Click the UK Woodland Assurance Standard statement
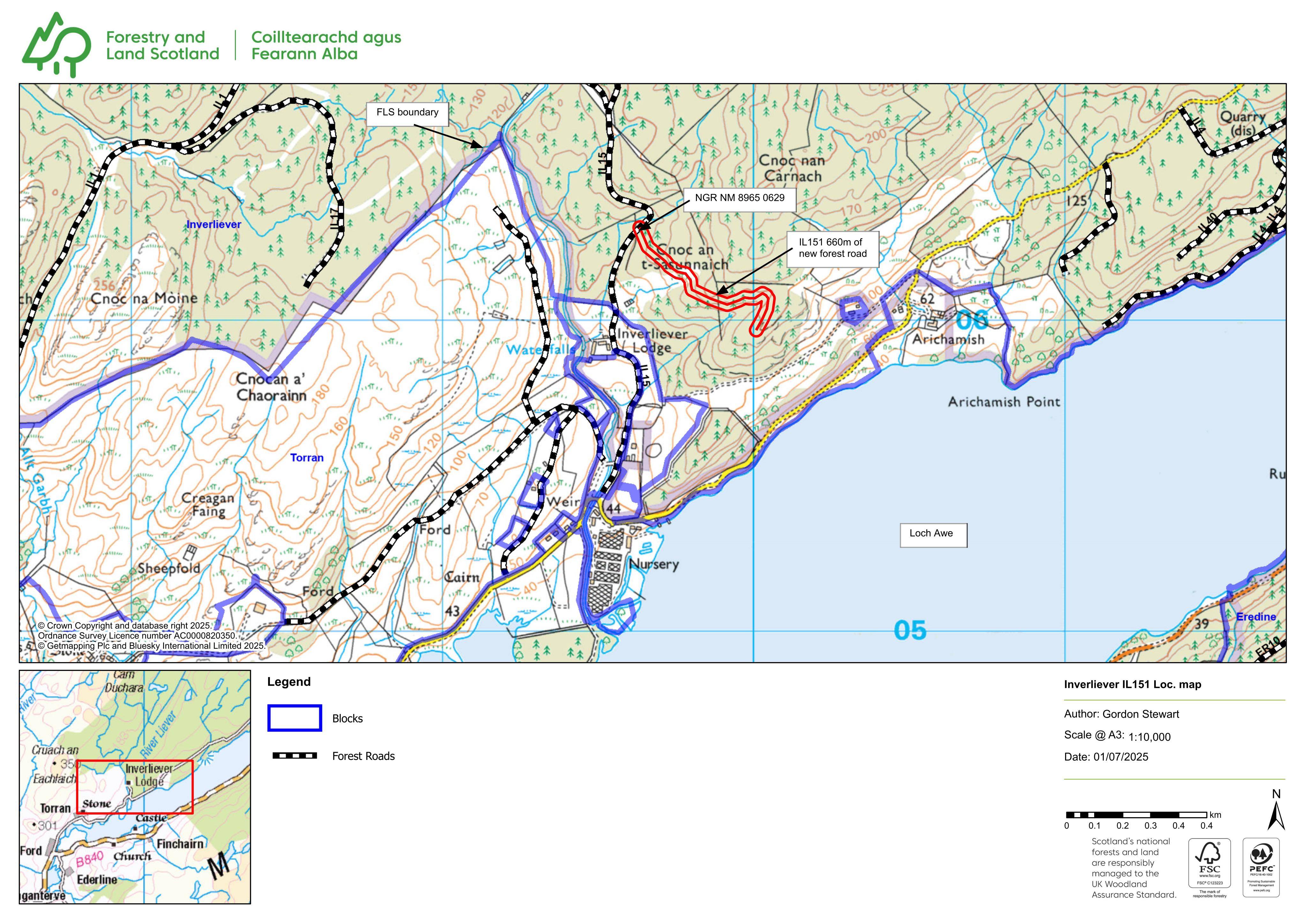This screenshot has width=1307, height=924. click(x=1133, y=868)
